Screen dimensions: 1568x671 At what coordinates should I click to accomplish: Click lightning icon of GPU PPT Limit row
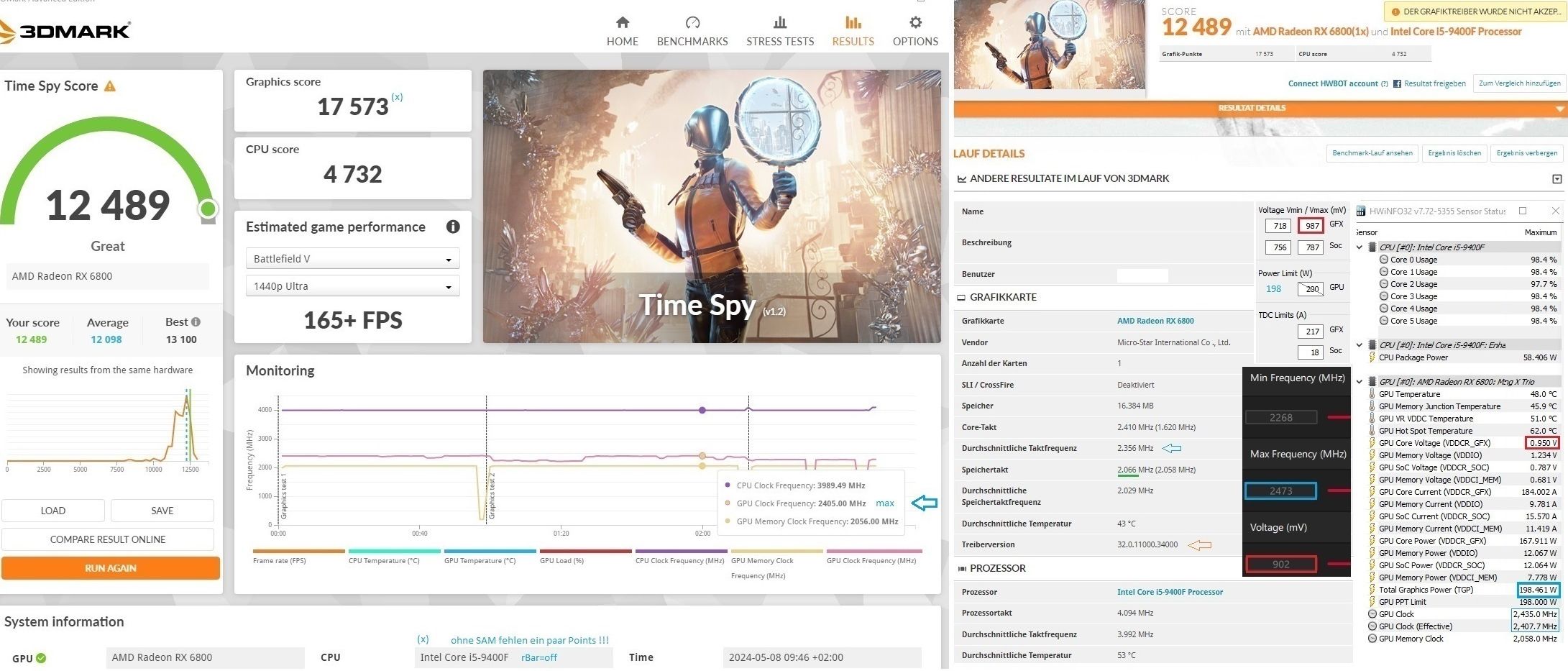tap(1372, 602)
